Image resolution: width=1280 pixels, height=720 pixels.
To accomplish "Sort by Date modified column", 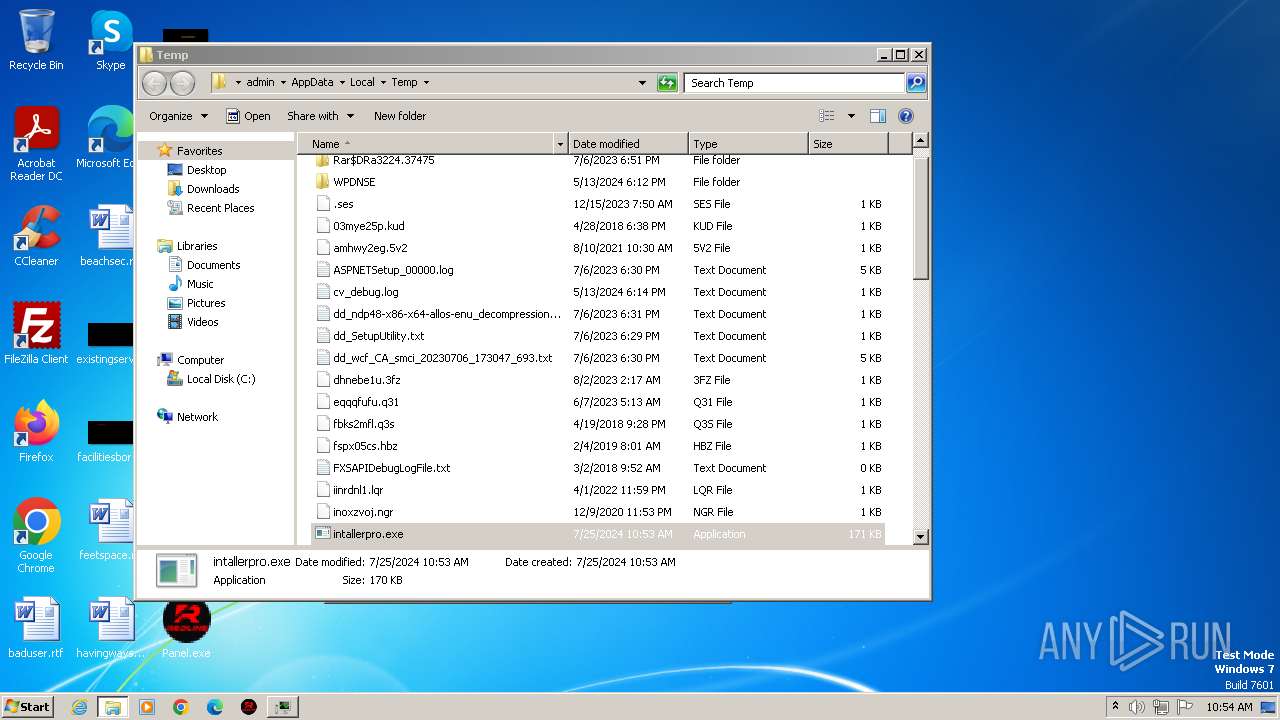I will 628,144.
